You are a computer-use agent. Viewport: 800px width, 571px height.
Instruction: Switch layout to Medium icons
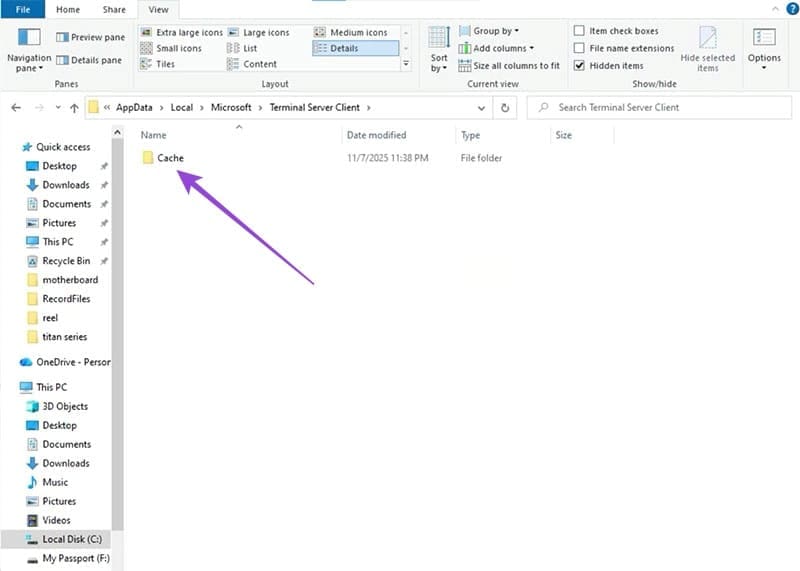351,32
